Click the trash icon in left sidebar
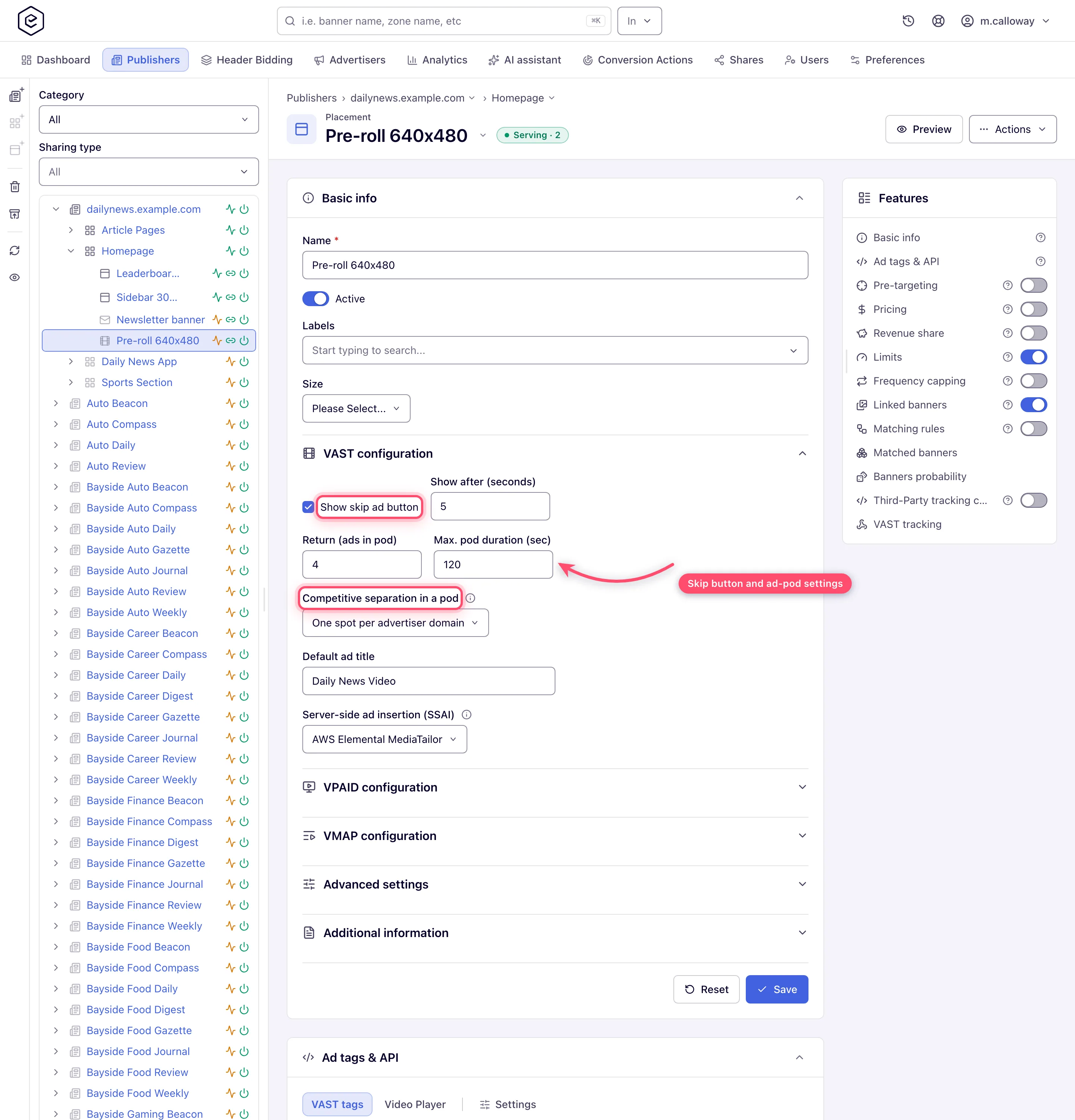This screenshot has width=1075, height=1120. pyautogui.click(x=15, y=186)
